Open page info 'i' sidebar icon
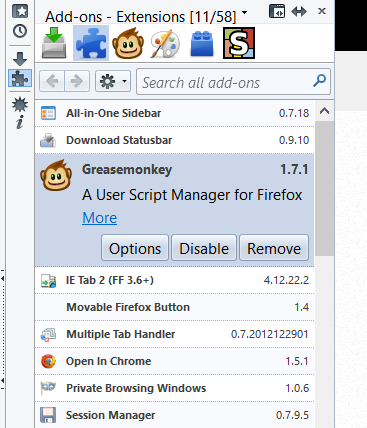Image resolution: width=367 pixels, height=428 pixels. click(x=20, y=122)
